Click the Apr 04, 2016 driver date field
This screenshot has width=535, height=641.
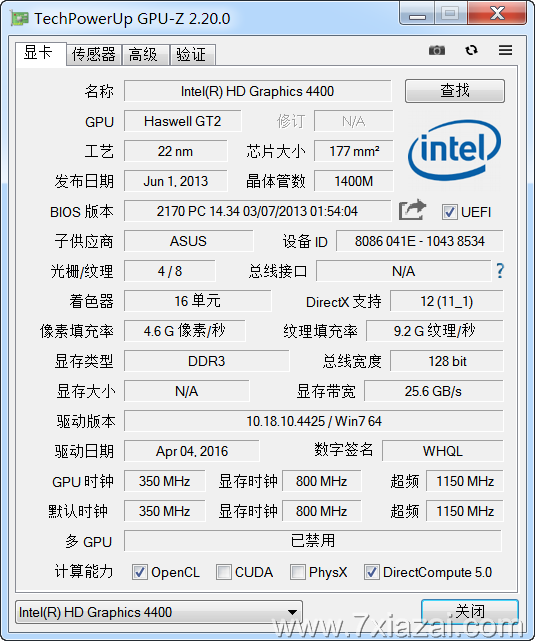pos(191,451)
